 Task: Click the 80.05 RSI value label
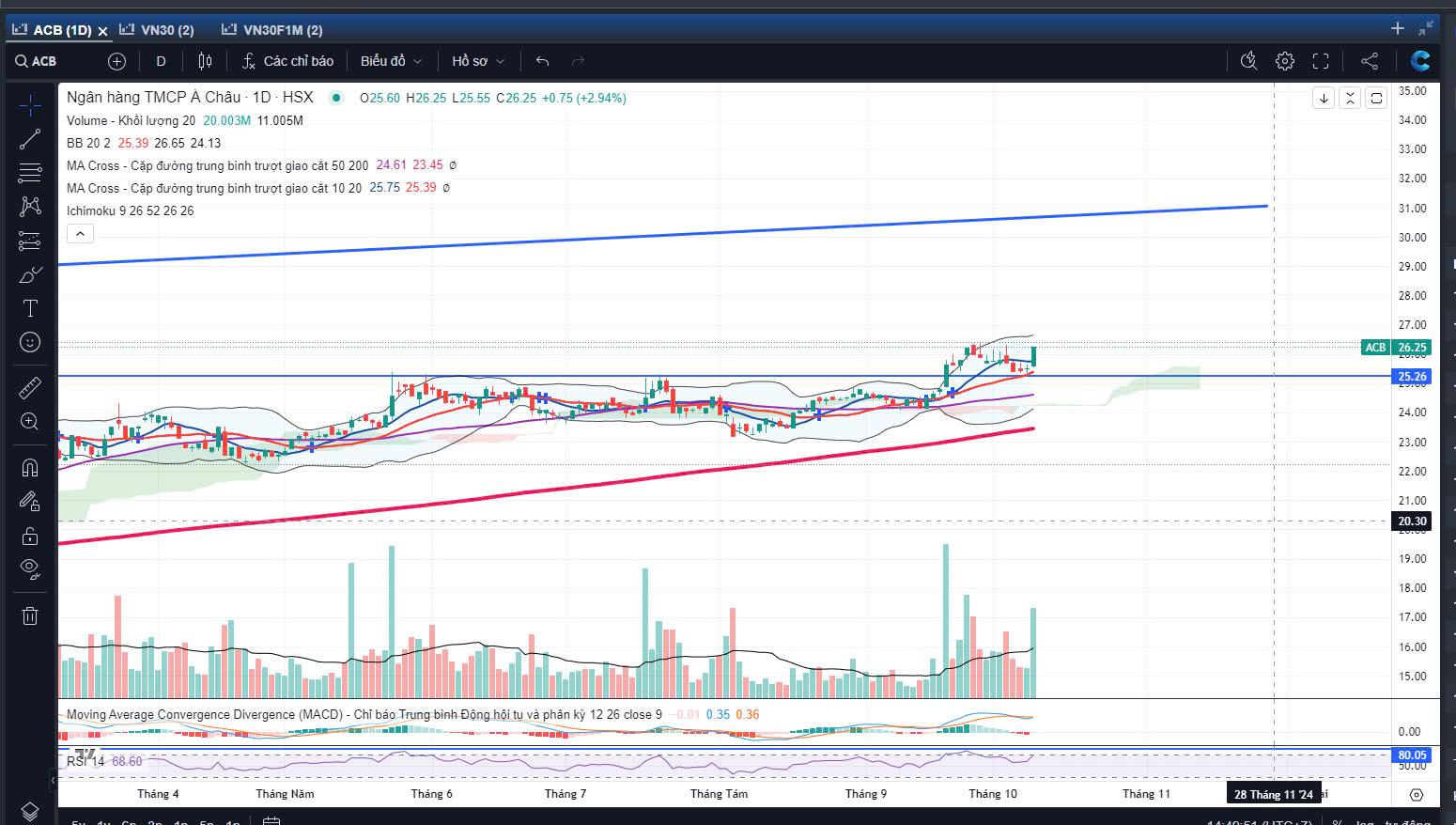[x=1412, y=755]
